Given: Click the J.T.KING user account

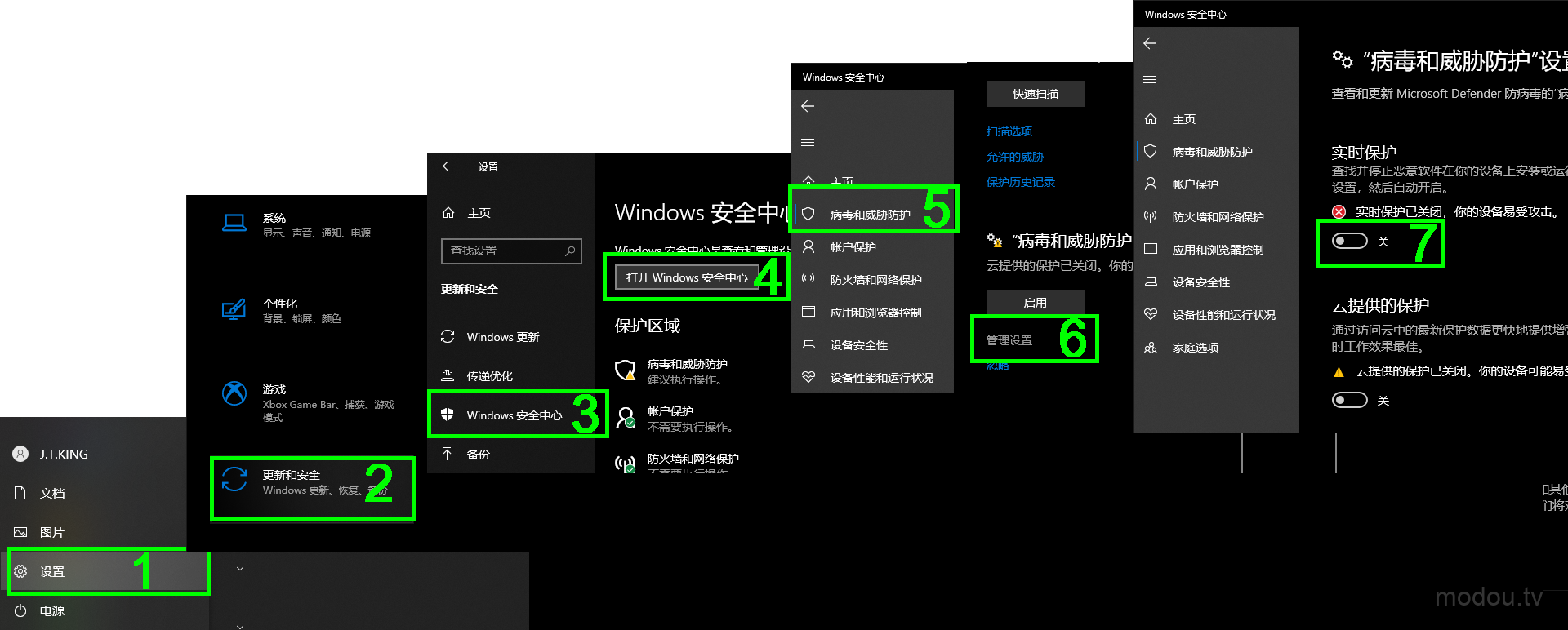Looking at the screenshot, I should [63, 454].
